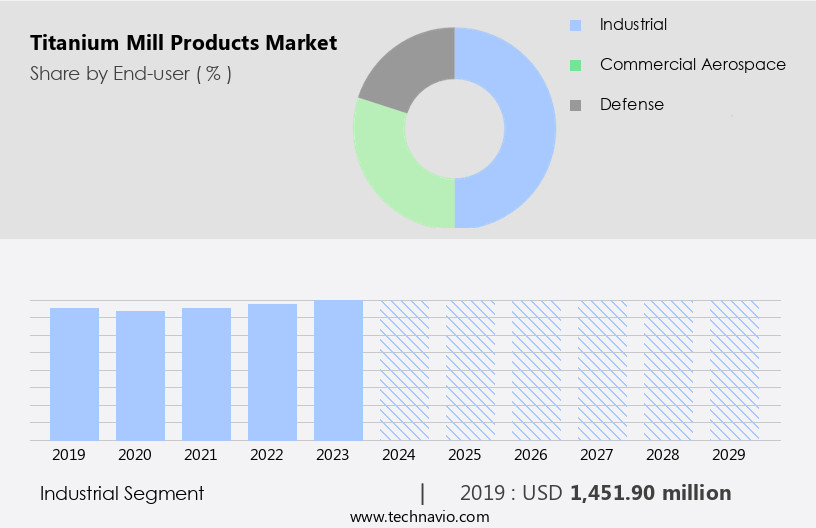Click the Titanium Mill Products Market title
Image resolution: width=816 pixels, height=528 pixels.
tap(183, 43)
